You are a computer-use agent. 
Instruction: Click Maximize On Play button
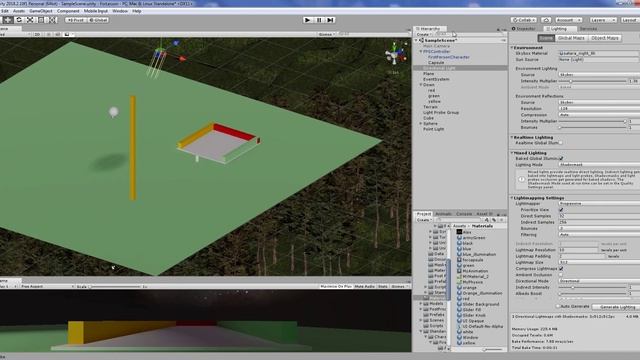[x=336, y=287]
